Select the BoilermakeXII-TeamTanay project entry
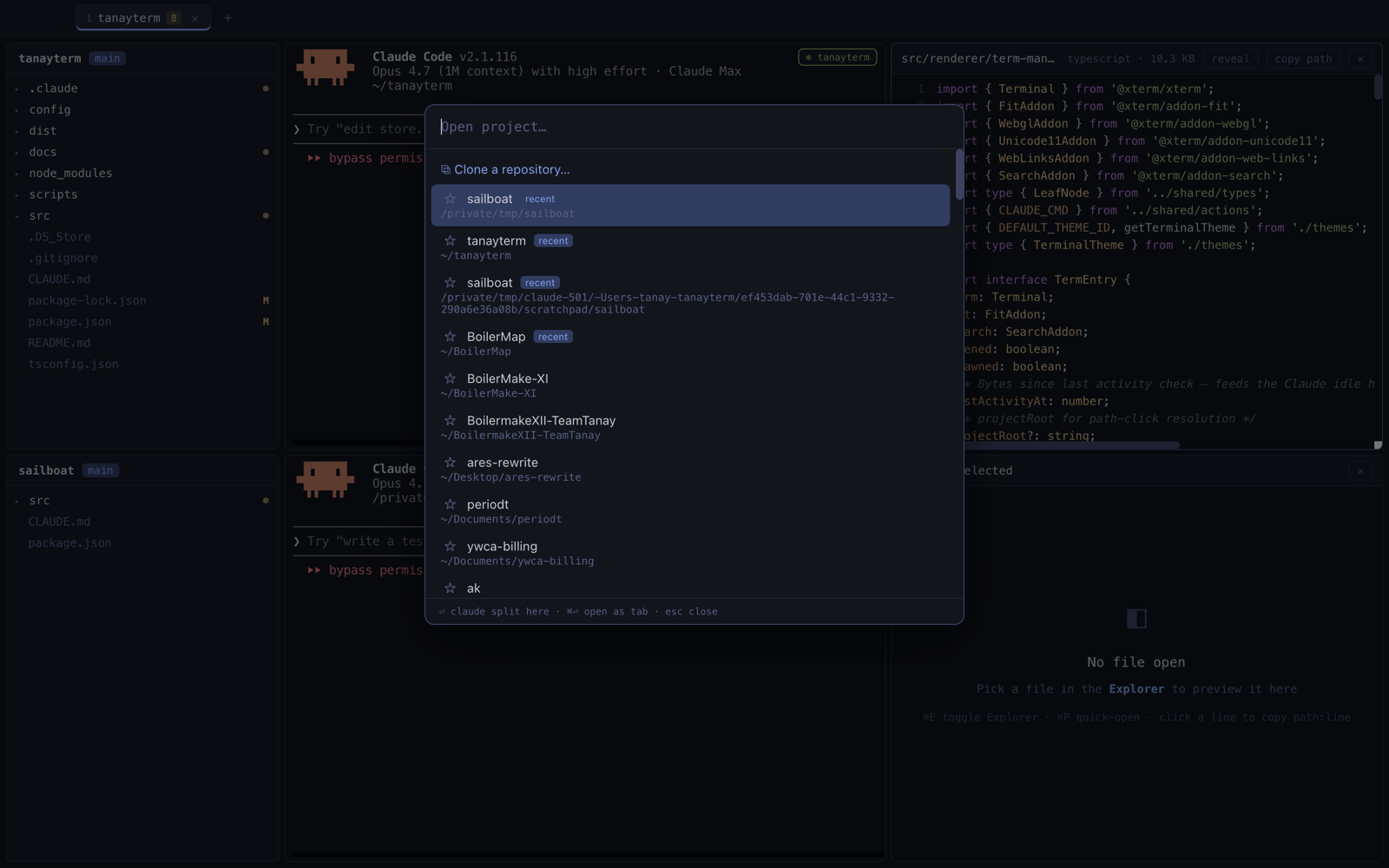1389x868 pixels. pos(690,427)
